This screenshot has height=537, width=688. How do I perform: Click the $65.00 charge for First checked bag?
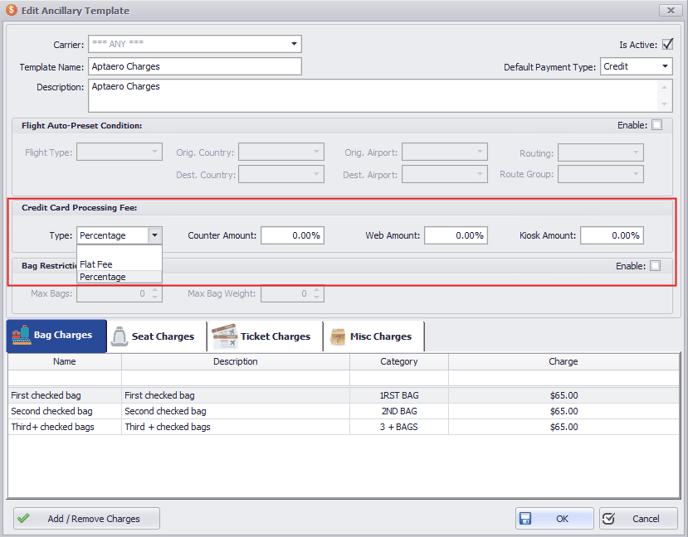tap(564, 395)
